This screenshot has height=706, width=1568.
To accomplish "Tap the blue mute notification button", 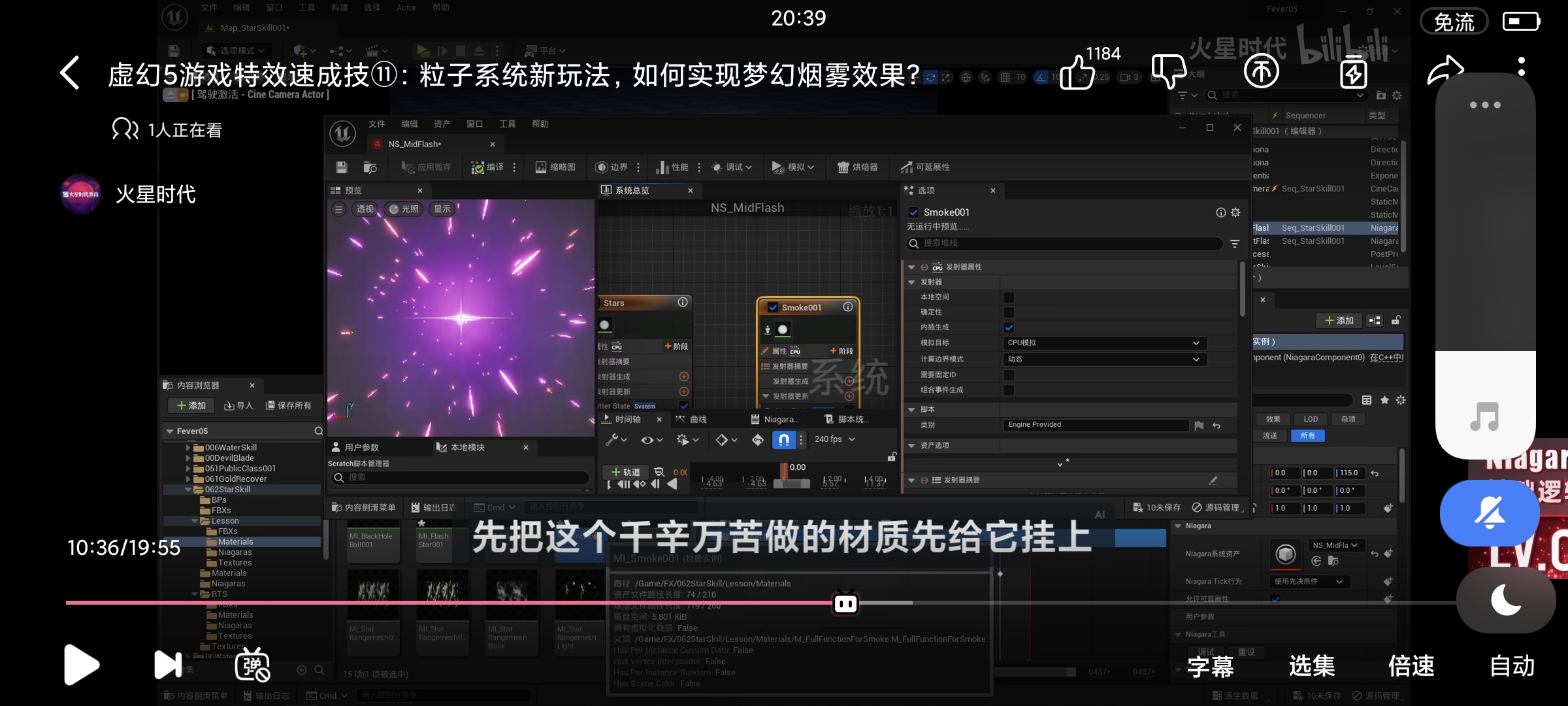I will pos(1489,513).
